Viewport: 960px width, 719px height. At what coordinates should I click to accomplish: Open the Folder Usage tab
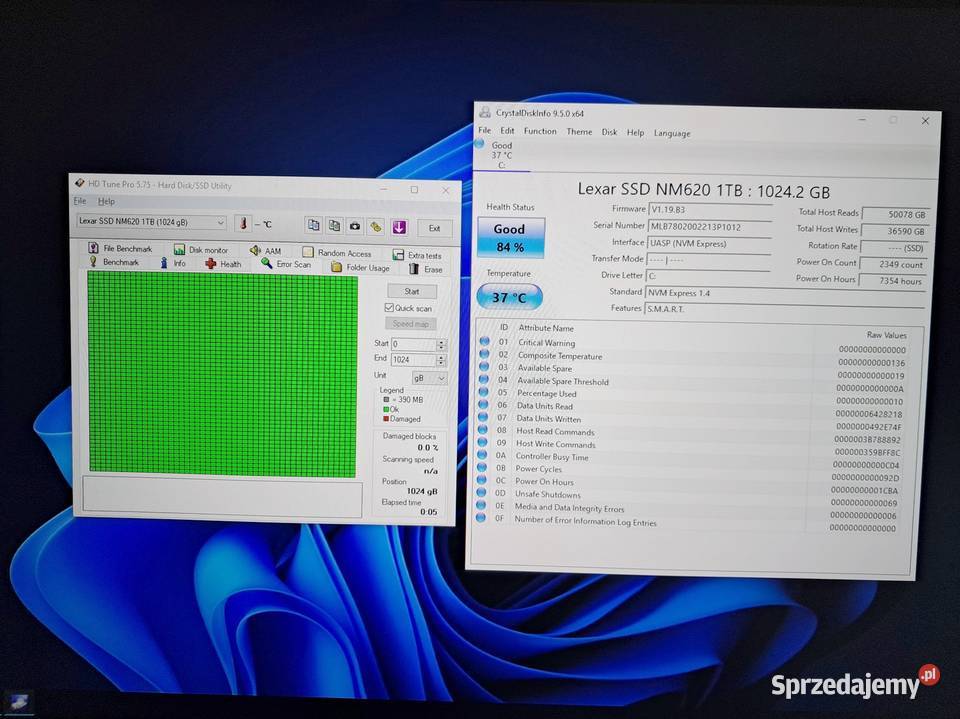click(361, 267)
